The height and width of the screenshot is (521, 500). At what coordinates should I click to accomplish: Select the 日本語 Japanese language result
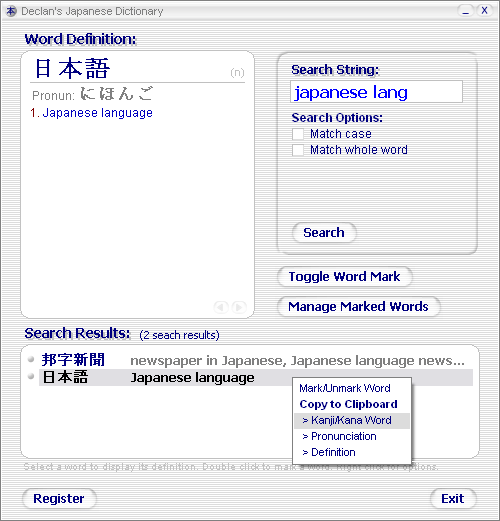256,377
